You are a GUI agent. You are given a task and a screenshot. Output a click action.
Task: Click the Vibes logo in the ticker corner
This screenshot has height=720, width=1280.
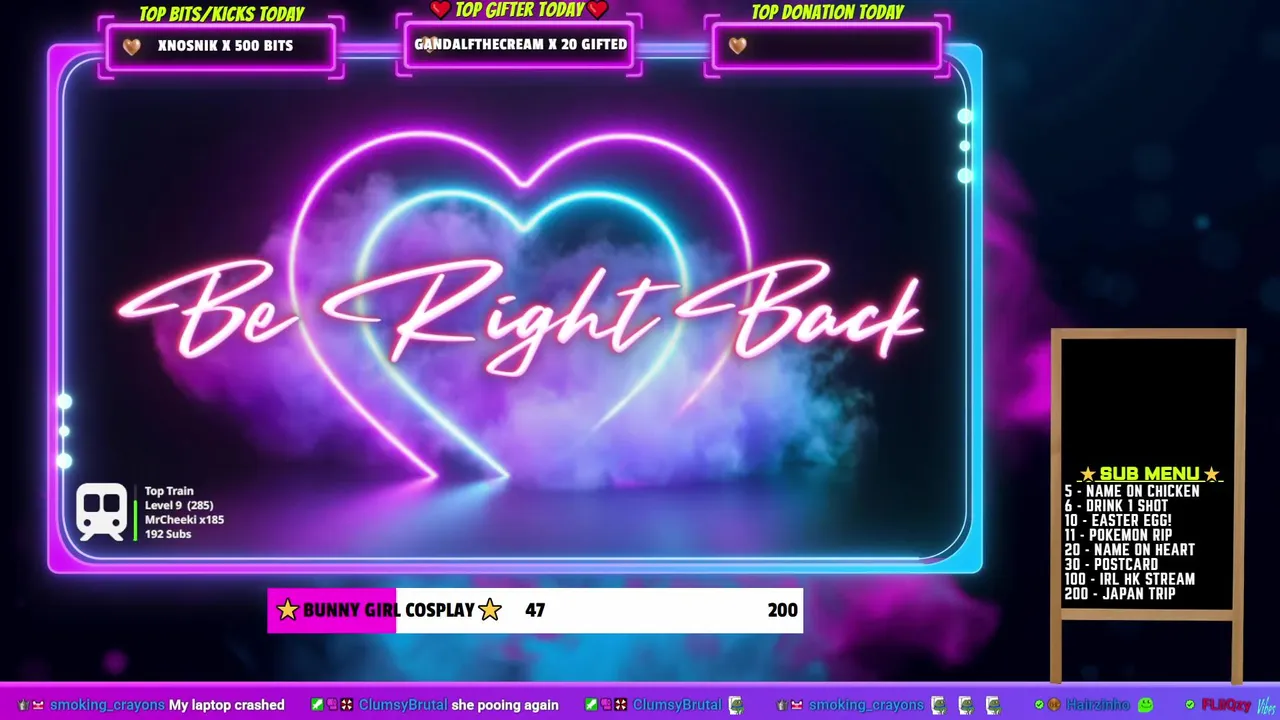click(1267, 705)
